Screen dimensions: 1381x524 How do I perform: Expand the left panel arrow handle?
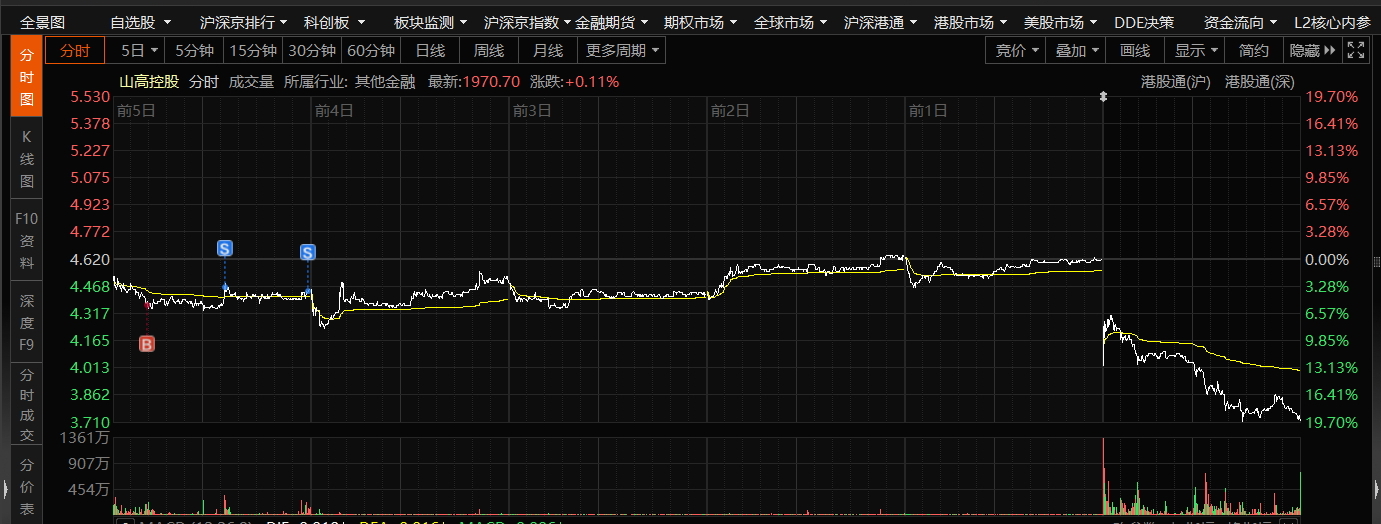(x=4, y=489)
